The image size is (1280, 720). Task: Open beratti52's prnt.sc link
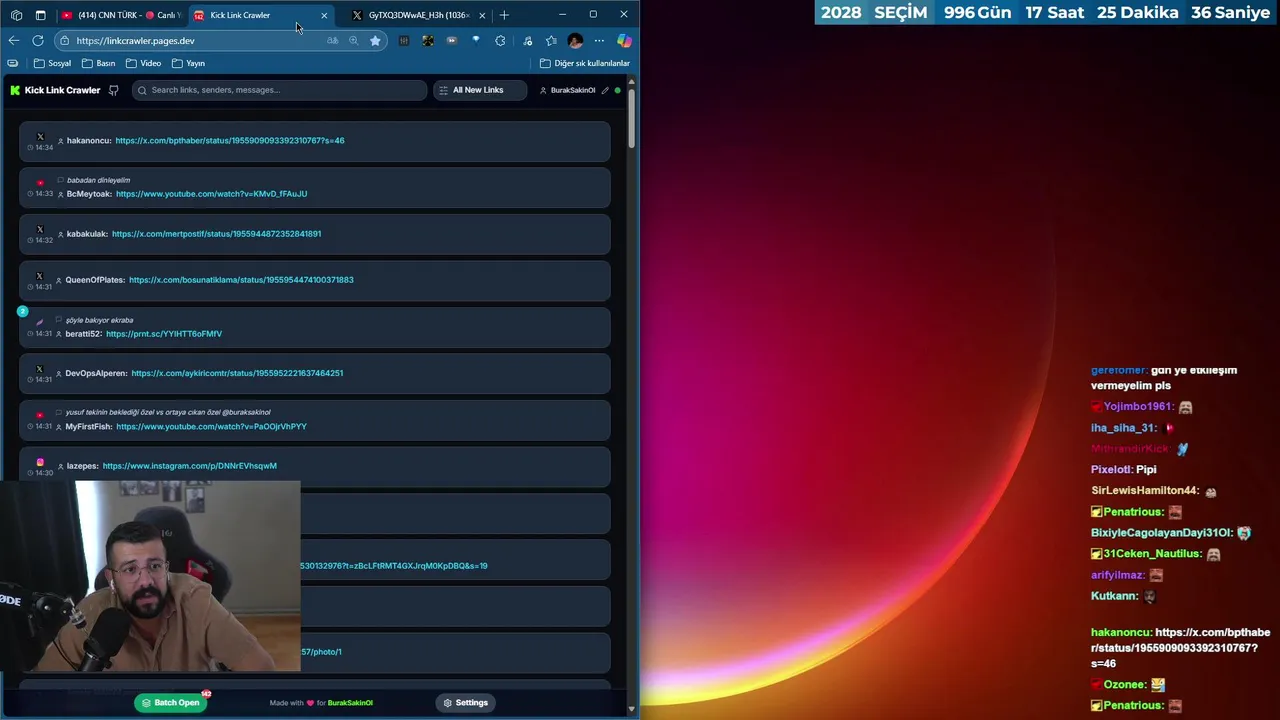tap(164, 334)
